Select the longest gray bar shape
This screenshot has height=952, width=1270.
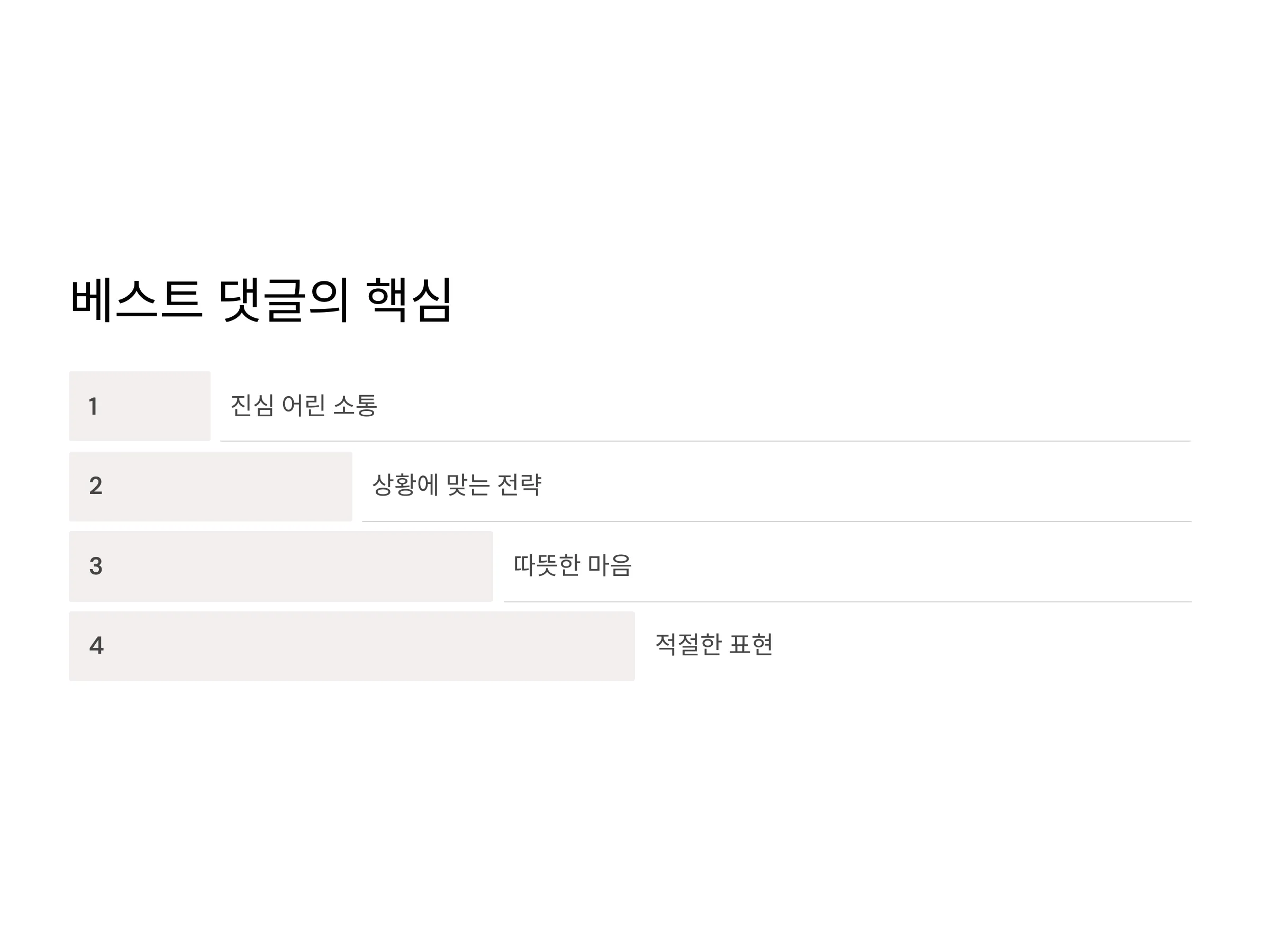coord(352,646)
